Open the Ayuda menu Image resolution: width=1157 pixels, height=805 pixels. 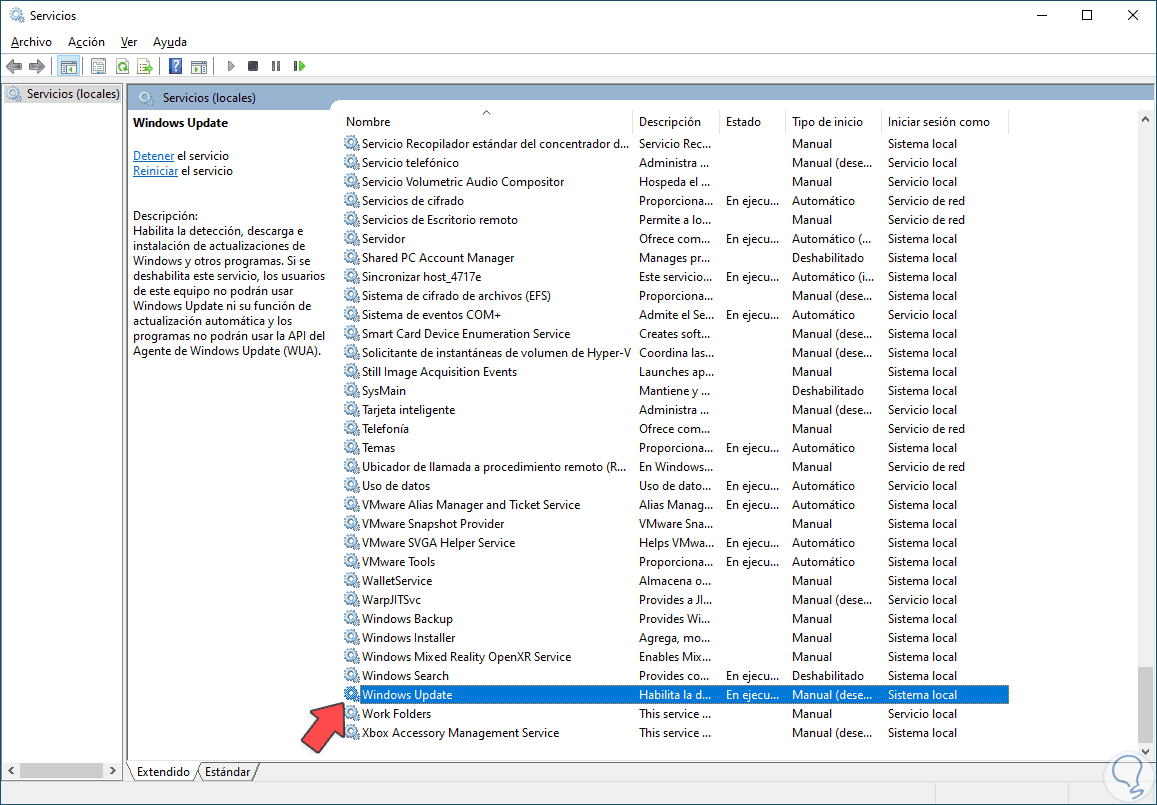170,42
